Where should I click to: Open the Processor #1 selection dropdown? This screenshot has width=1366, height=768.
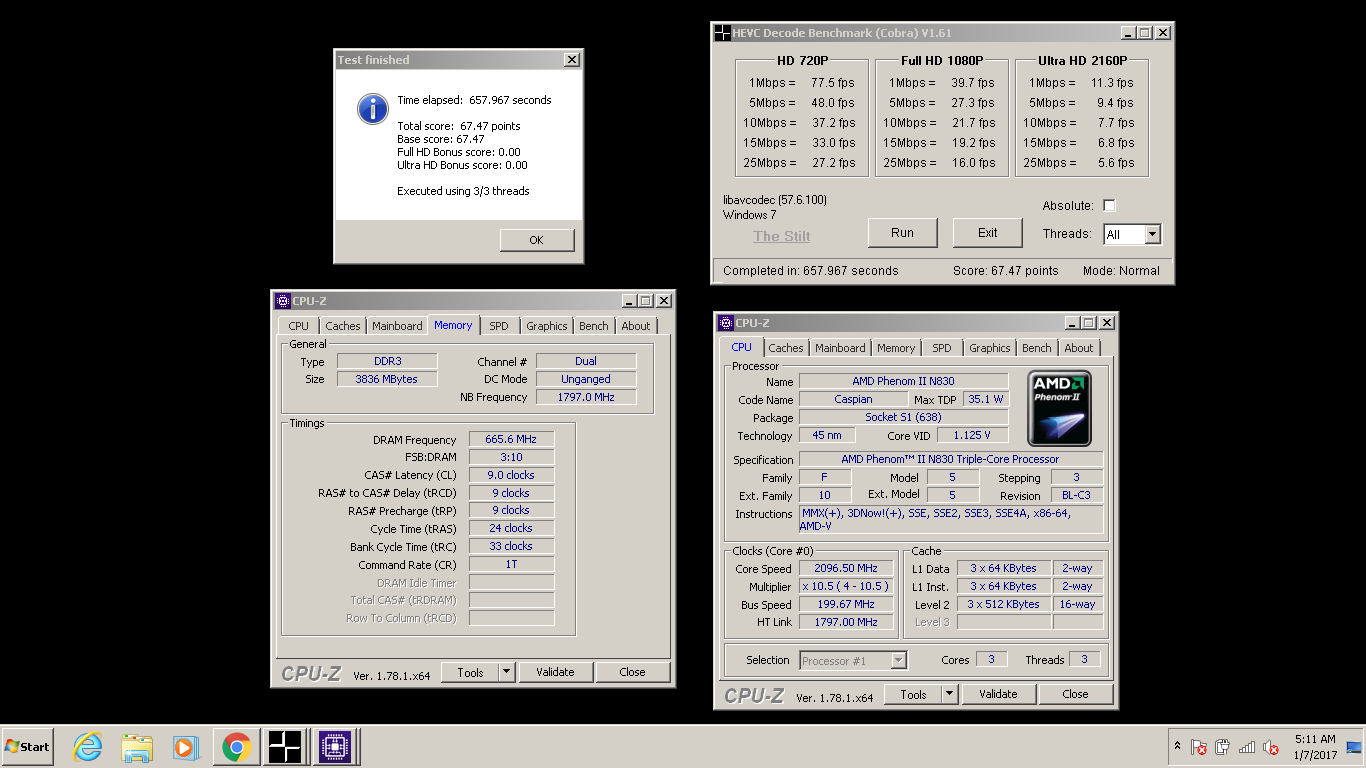(853, 660)
